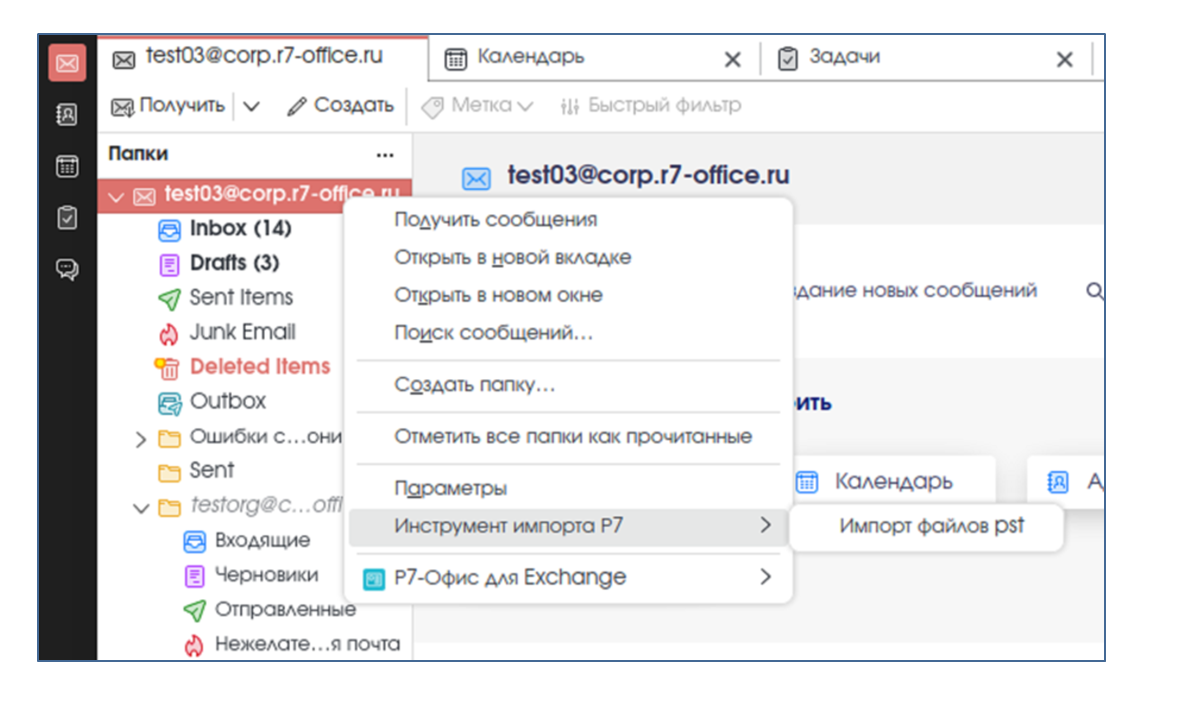
Task: Select the Junk Email folder
Action: pyautogui.click(x=243, y=332)
